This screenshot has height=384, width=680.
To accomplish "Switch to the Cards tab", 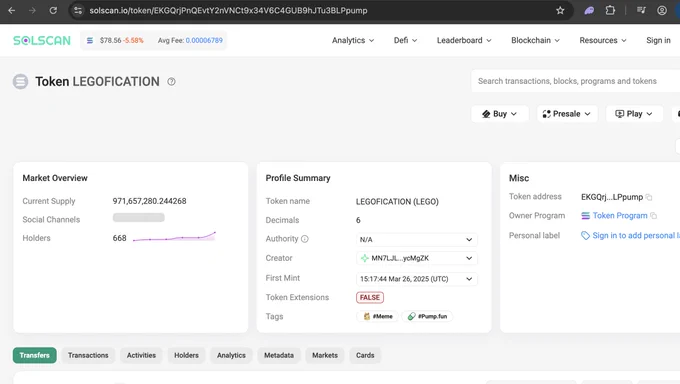I will coord(365,355).
